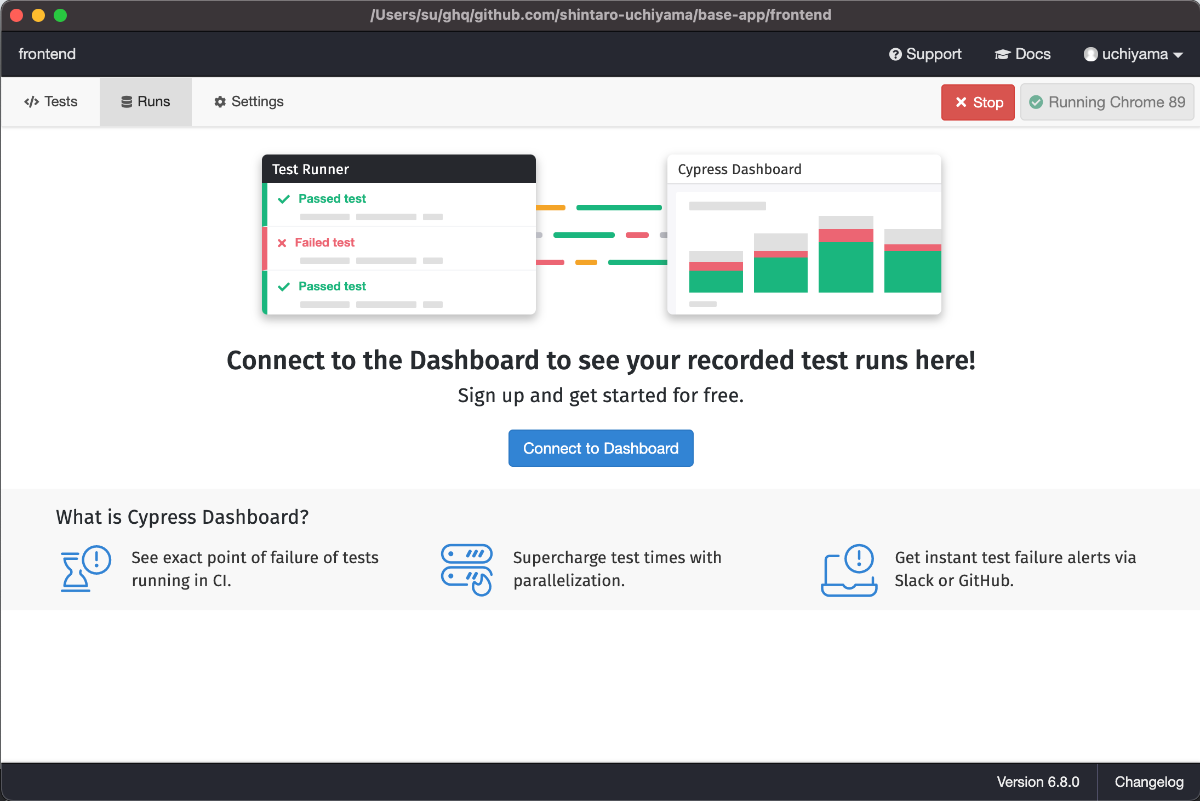Click the 'Supercharge test times with parallelization.' text
The width and height of the screenshot is (1200, 801).
pyautogui.click(x=617, y=569)
